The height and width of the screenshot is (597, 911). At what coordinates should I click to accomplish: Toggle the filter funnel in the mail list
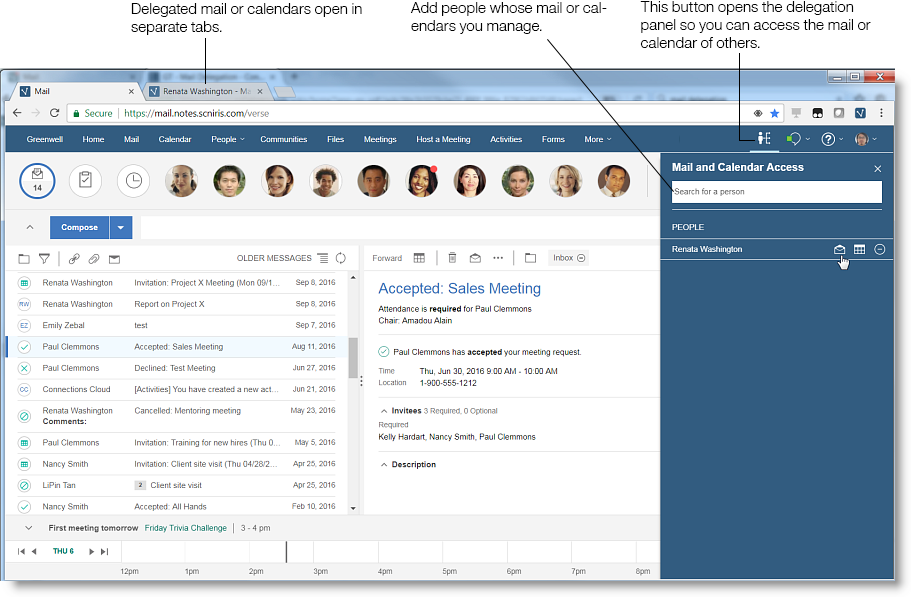click(44, 258)
